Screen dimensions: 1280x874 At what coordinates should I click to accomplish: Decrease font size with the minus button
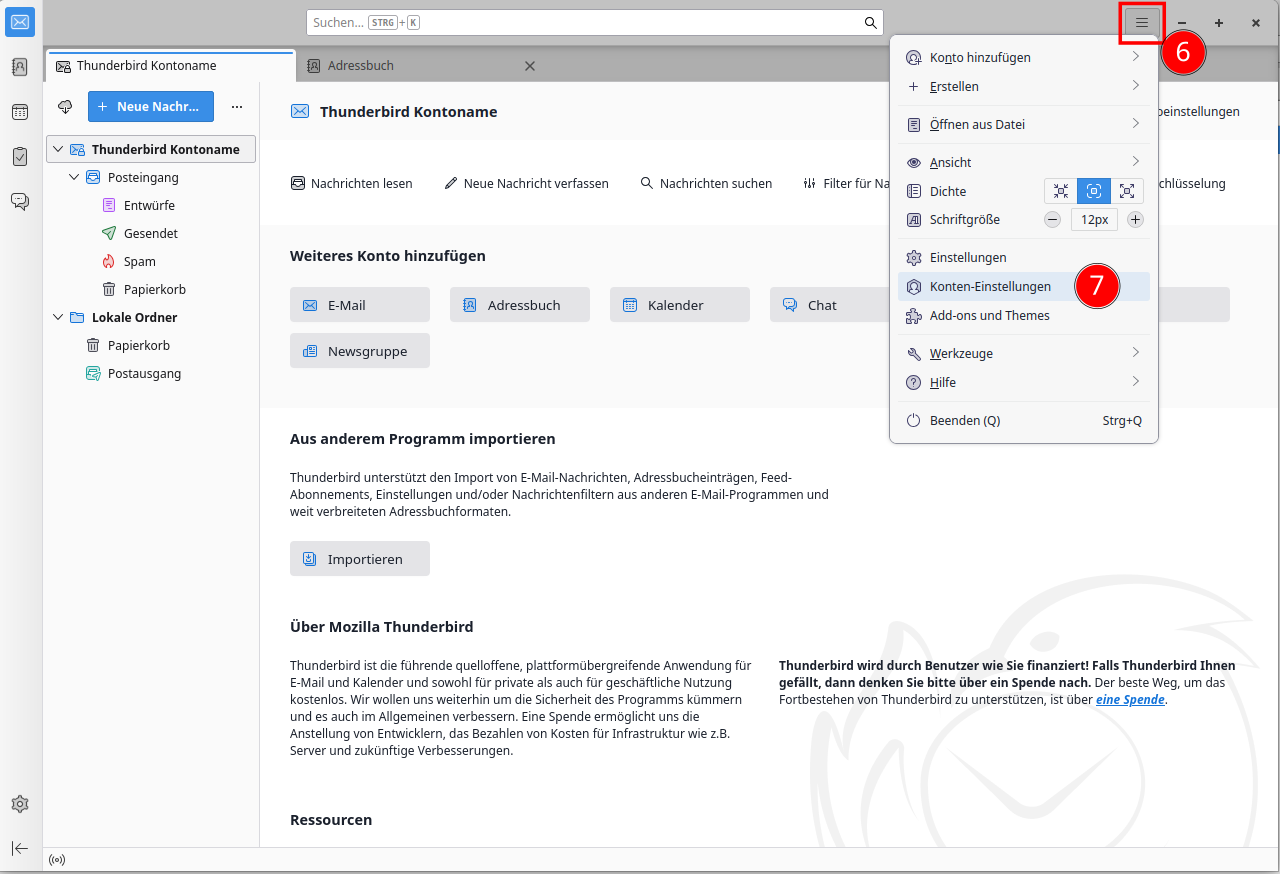[1052, 220]
